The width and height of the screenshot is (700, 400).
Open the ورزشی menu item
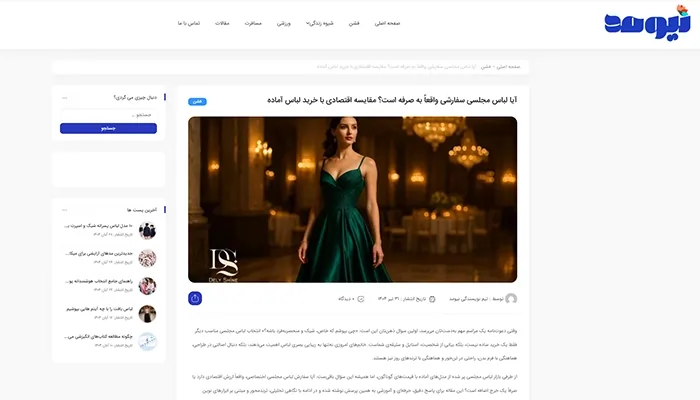pyautogui.click(x=284, y=23)
